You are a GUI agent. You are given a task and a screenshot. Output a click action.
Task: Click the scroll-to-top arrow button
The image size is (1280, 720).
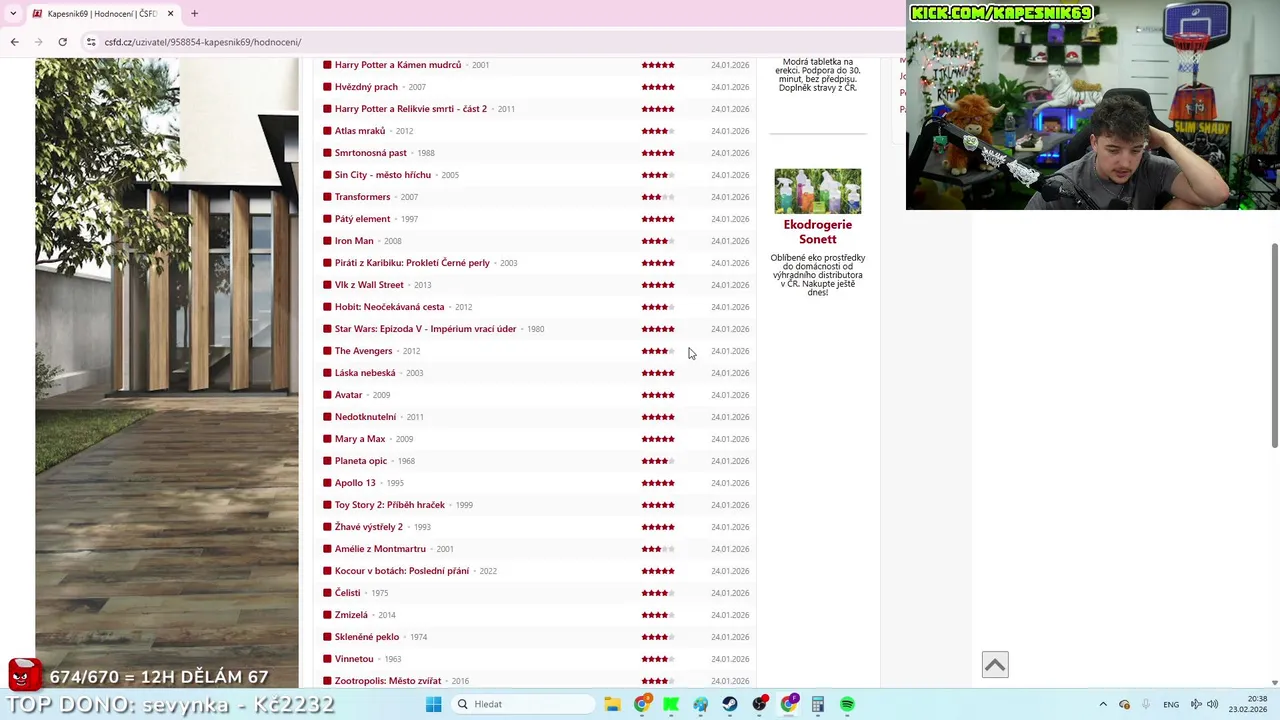point(995,664)
